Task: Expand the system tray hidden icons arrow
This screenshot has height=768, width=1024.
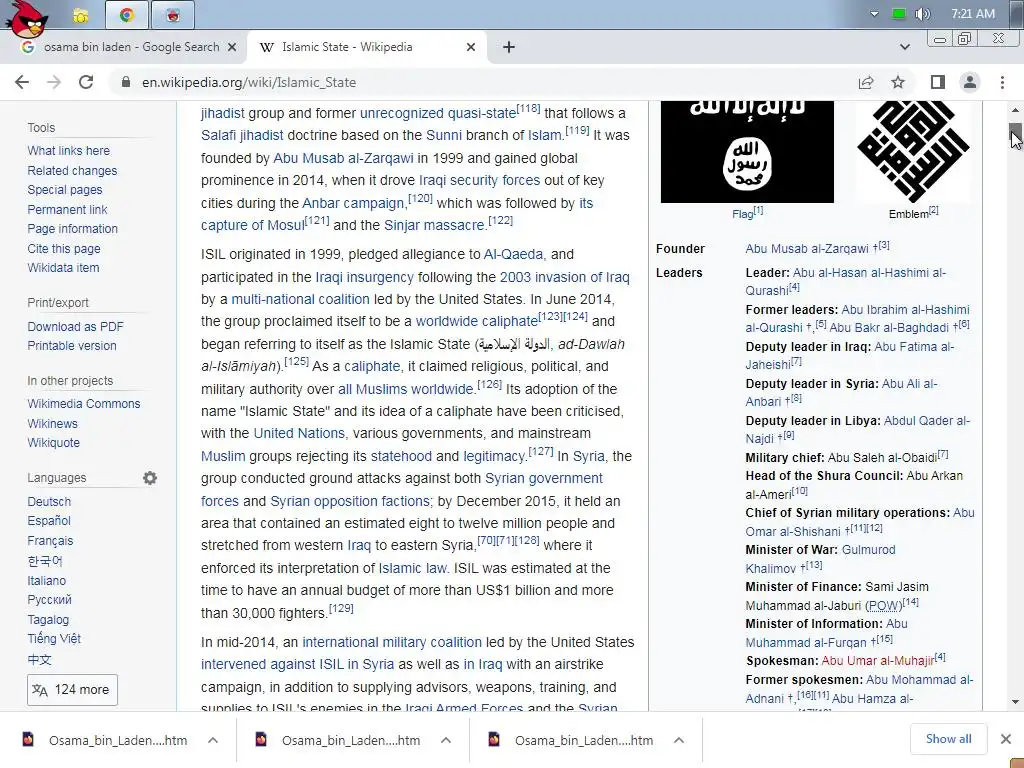Action: pyautogui.click(x=874, y=14)
